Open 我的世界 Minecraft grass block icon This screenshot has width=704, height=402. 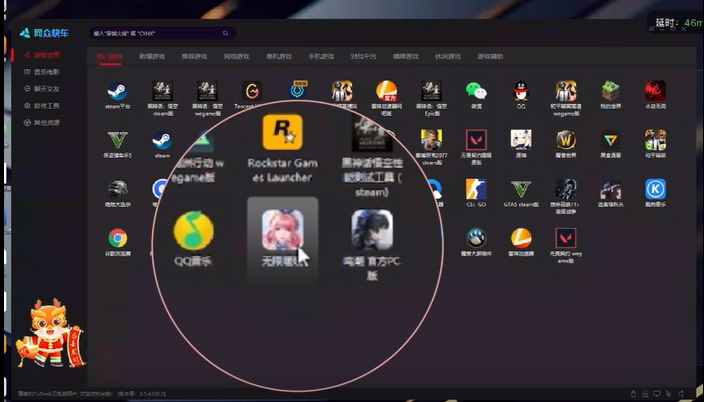611,91
